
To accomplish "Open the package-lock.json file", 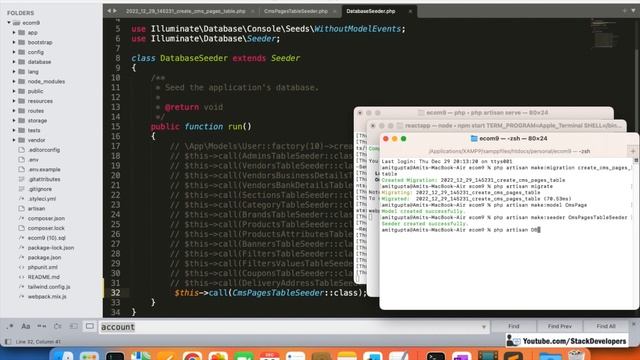I will (x=51, y=248).
